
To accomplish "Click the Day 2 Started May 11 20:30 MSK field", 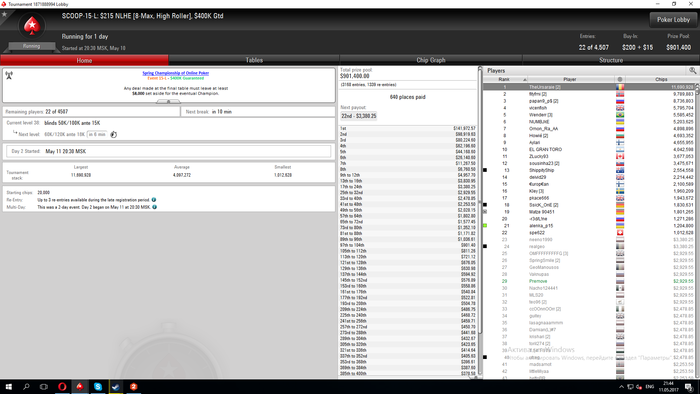I will point(169,151).
